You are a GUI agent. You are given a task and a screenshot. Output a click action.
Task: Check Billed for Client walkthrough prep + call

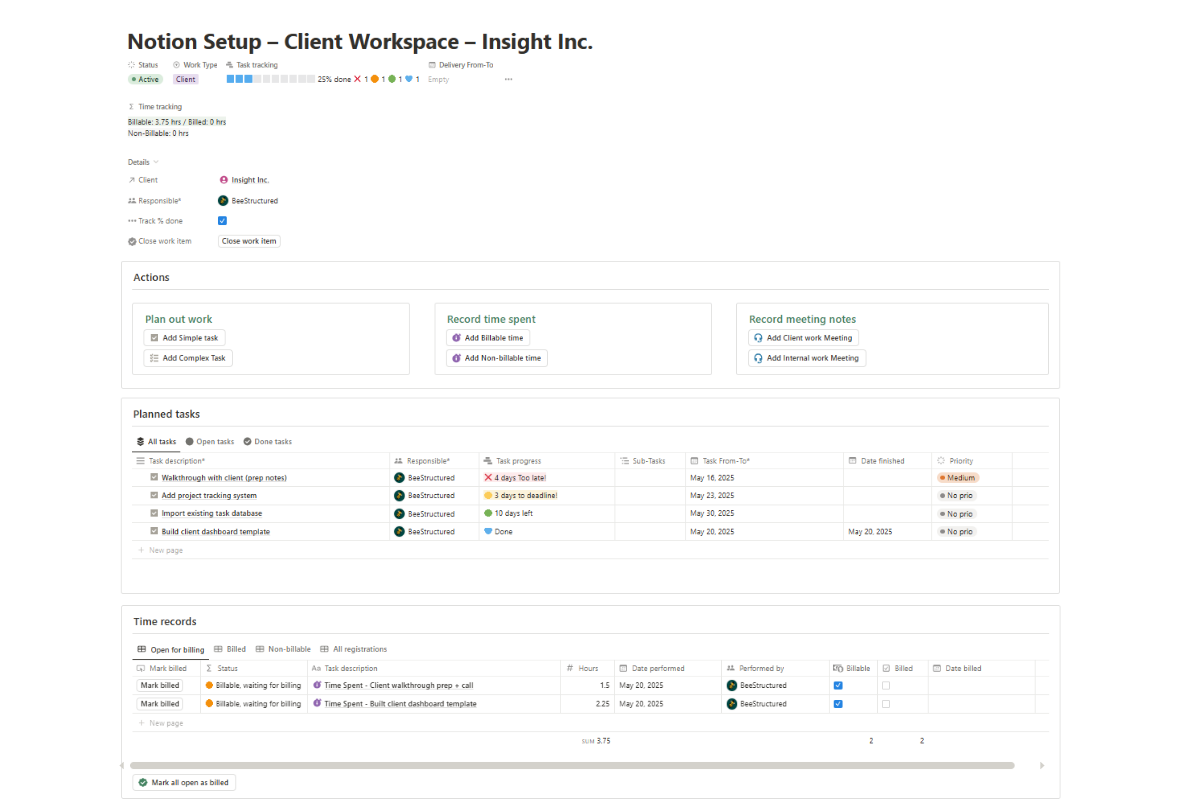pos(886,686)
